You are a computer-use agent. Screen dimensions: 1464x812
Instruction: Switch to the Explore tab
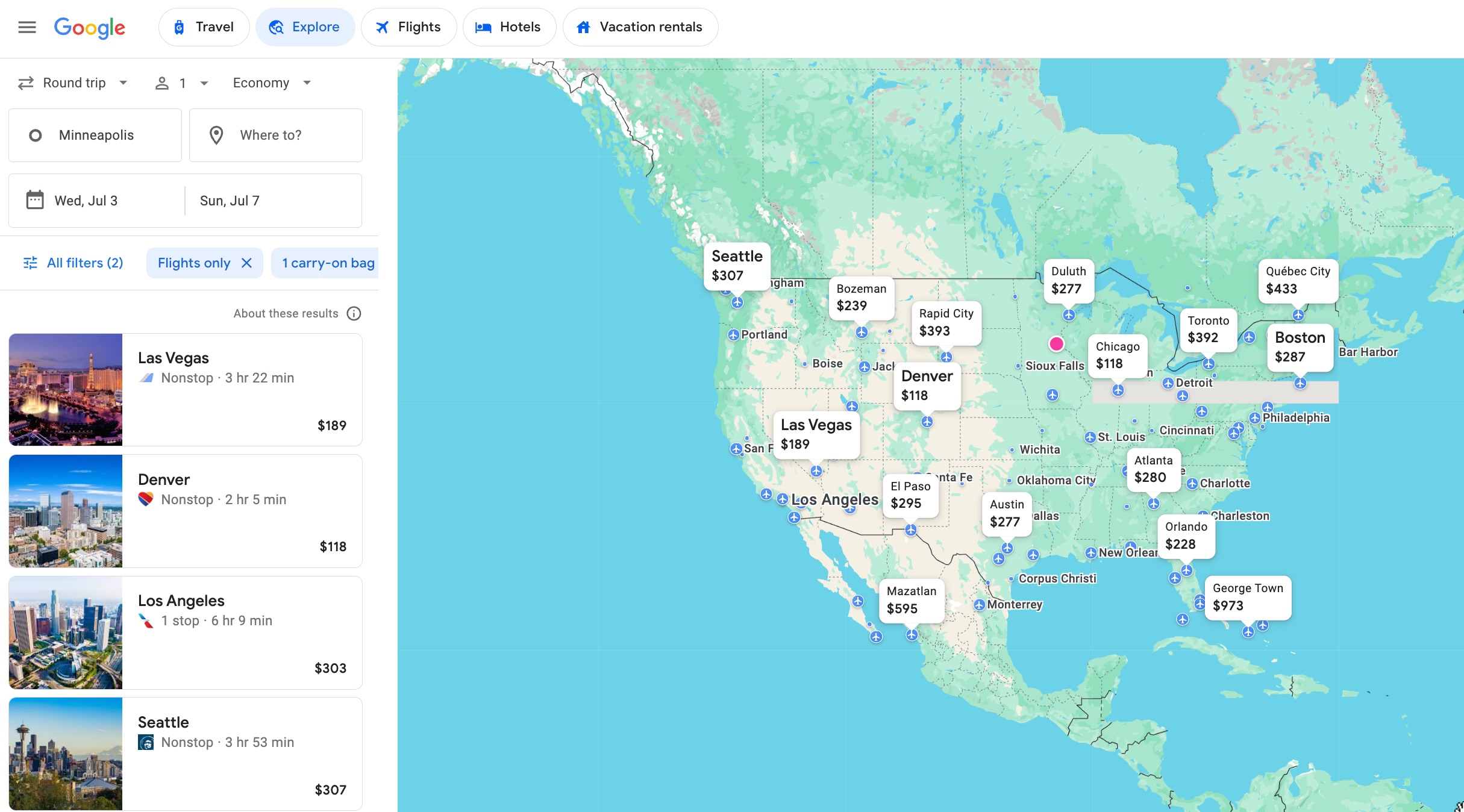click(305, 27)
